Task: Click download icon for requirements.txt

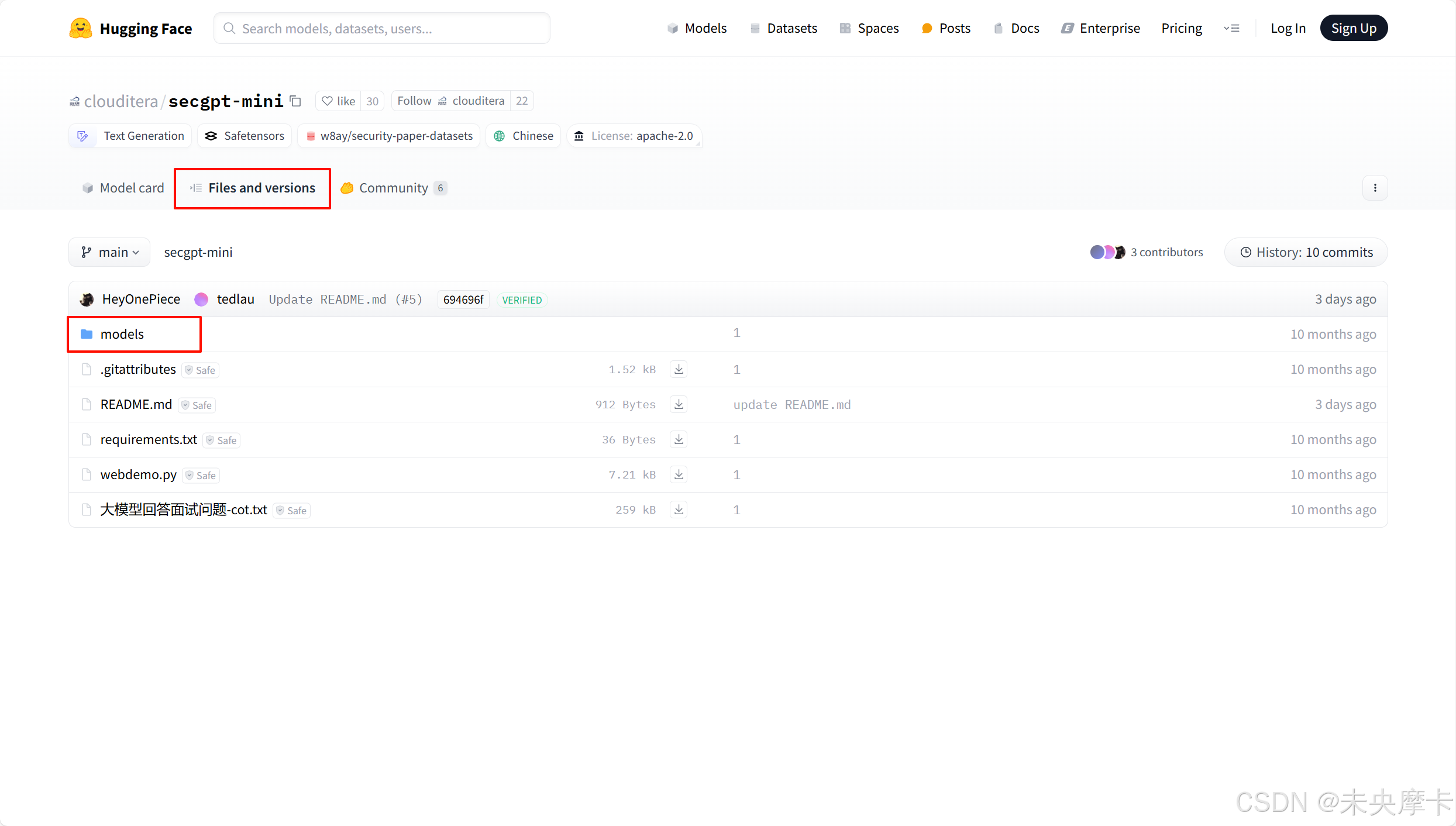Action: pyautogui.click(x=679, y=439)
